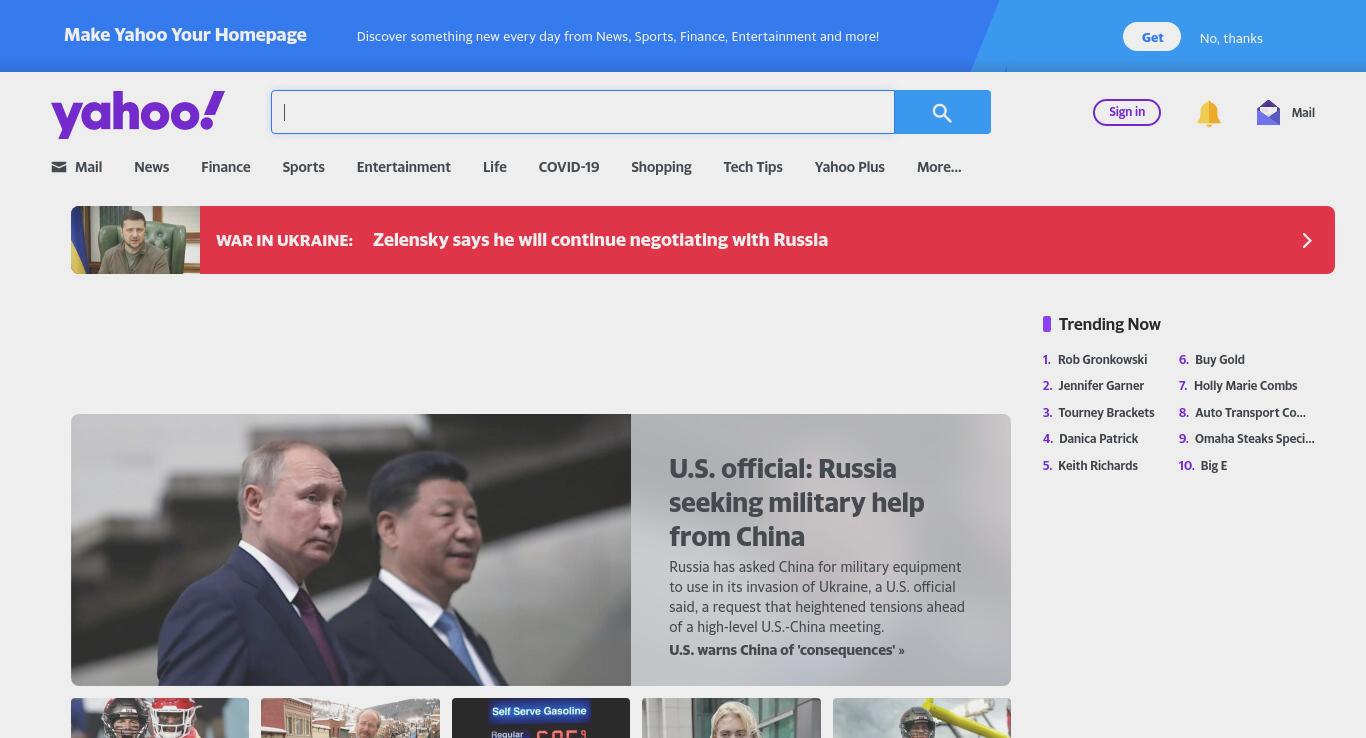Open the Entertainment section

404,167
